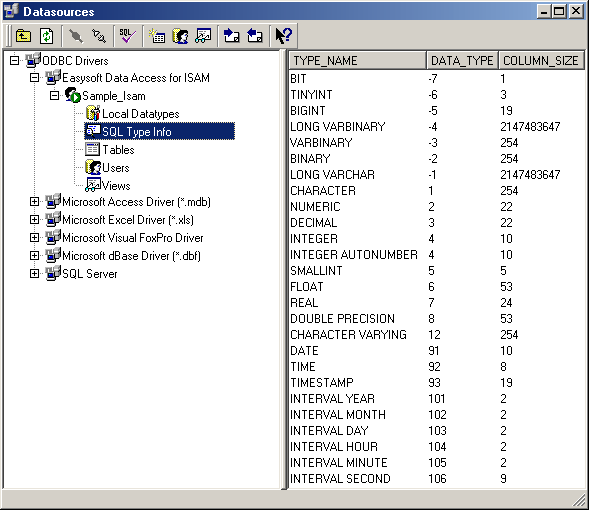This screenshot has height=510, width=589.
Task: Select Tables tree item
Action: point(118,150)
